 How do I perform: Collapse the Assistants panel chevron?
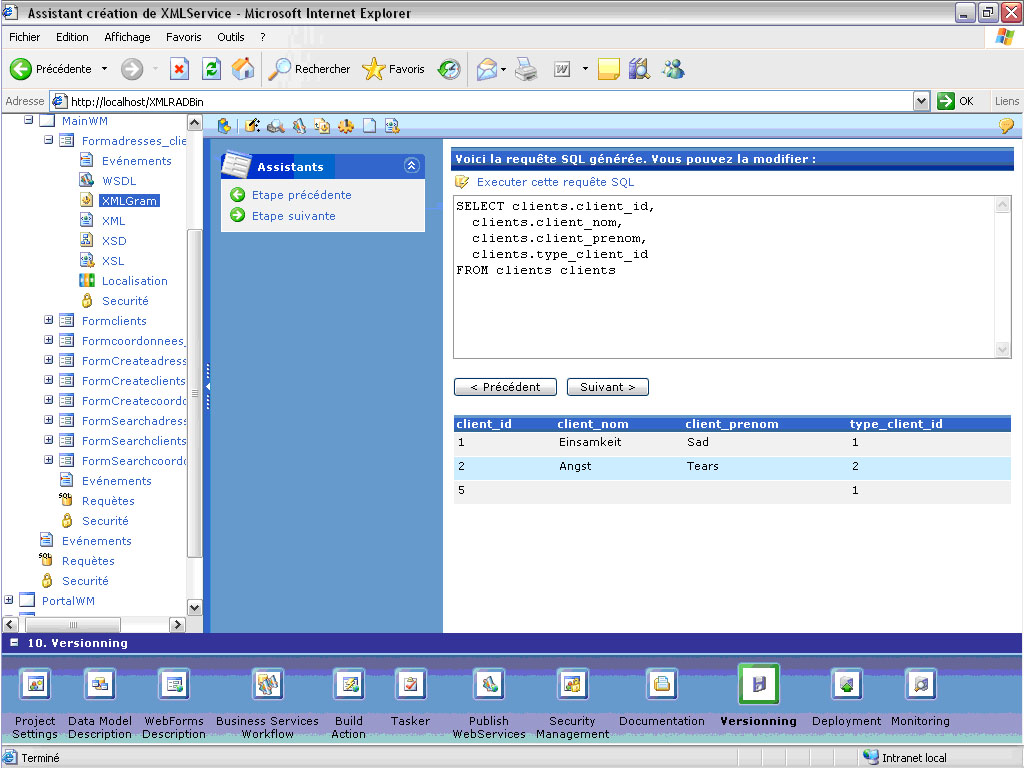point(410,166)
